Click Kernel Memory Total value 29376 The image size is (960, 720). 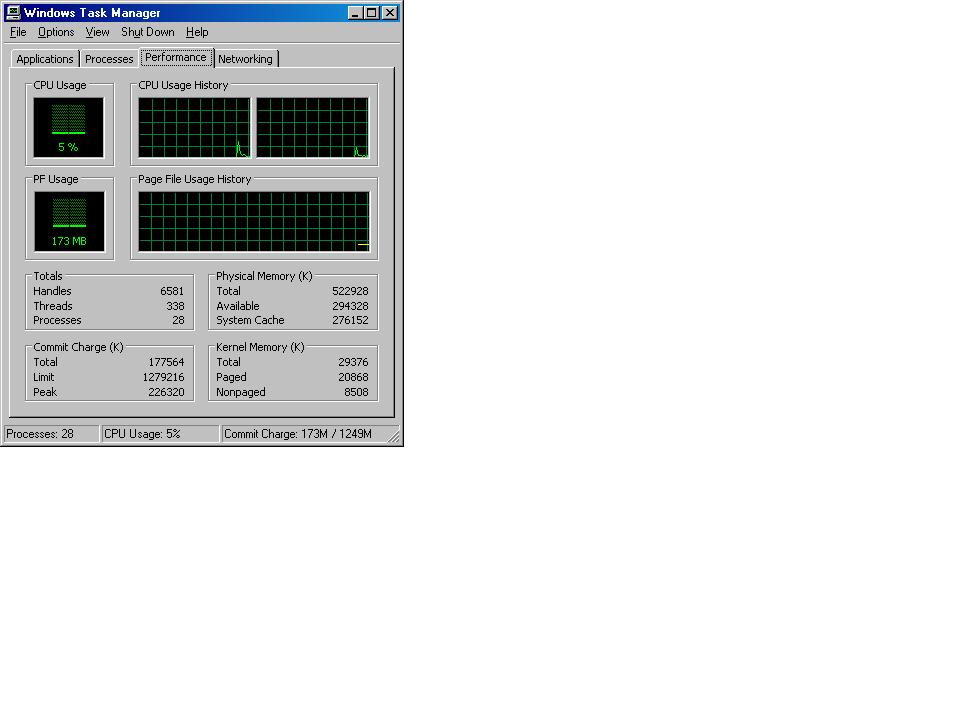click(x=353, y=362)
